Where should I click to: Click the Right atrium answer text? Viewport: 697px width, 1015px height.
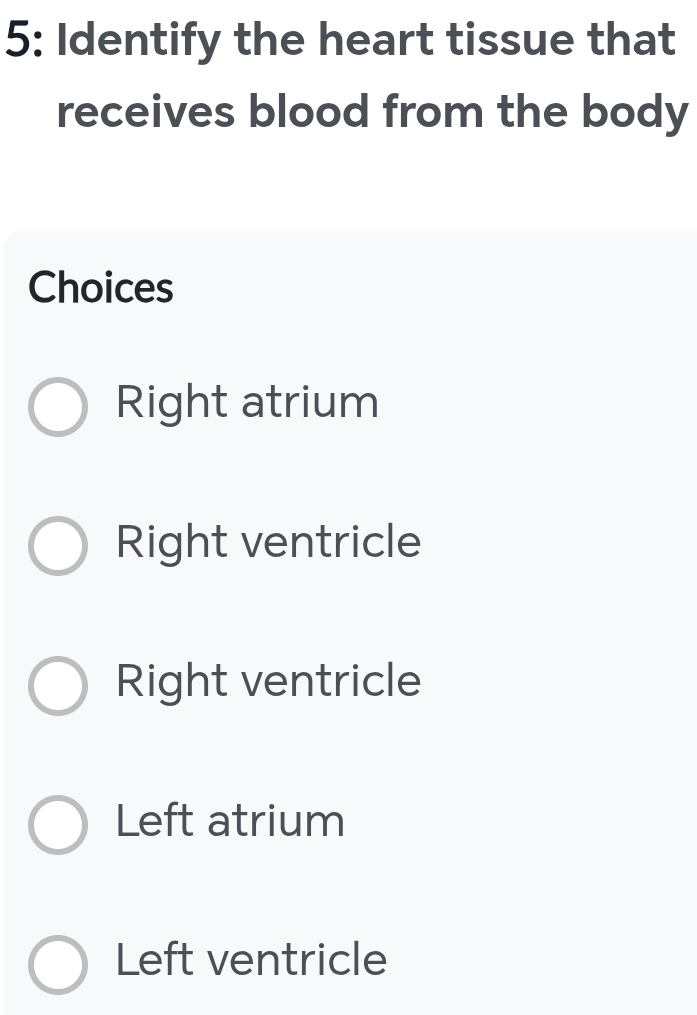click(x=247, y=403)
